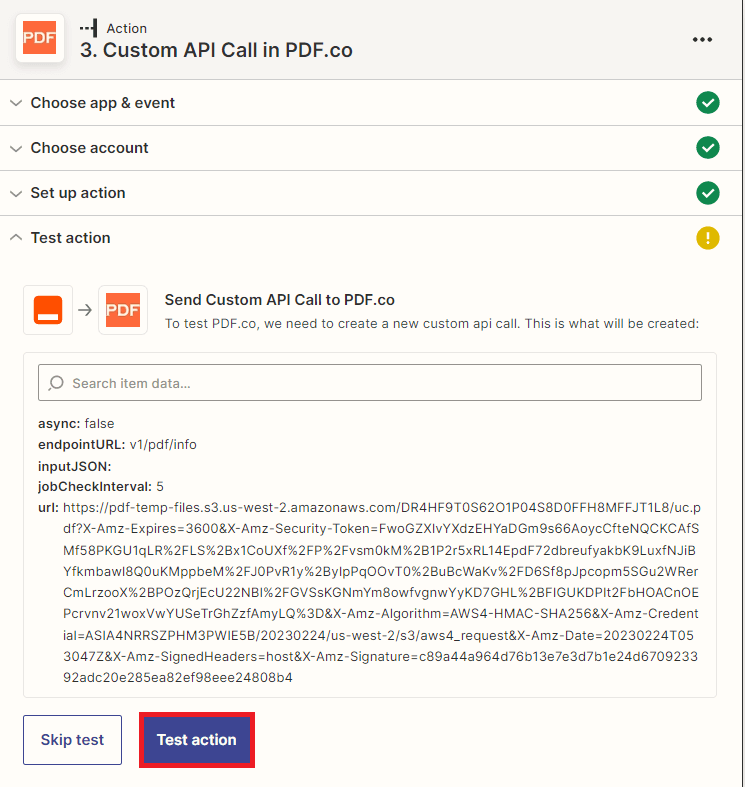The image size is (745, 787).
Task: Click the jobCheckInterval data row
Action: pyautogui.click(x=100, y=487)
